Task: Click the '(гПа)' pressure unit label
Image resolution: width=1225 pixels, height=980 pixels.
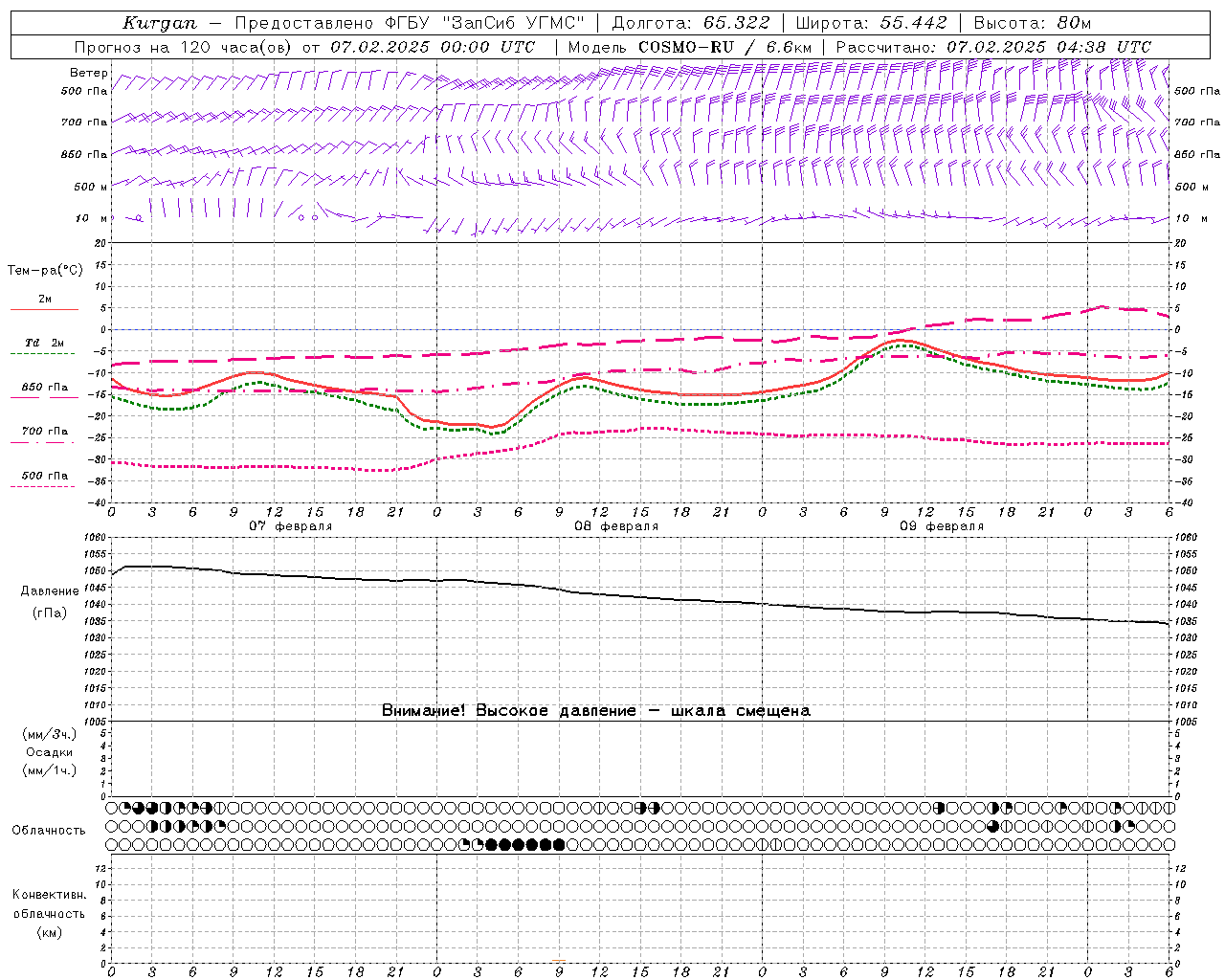Action: tap(50, 613)
